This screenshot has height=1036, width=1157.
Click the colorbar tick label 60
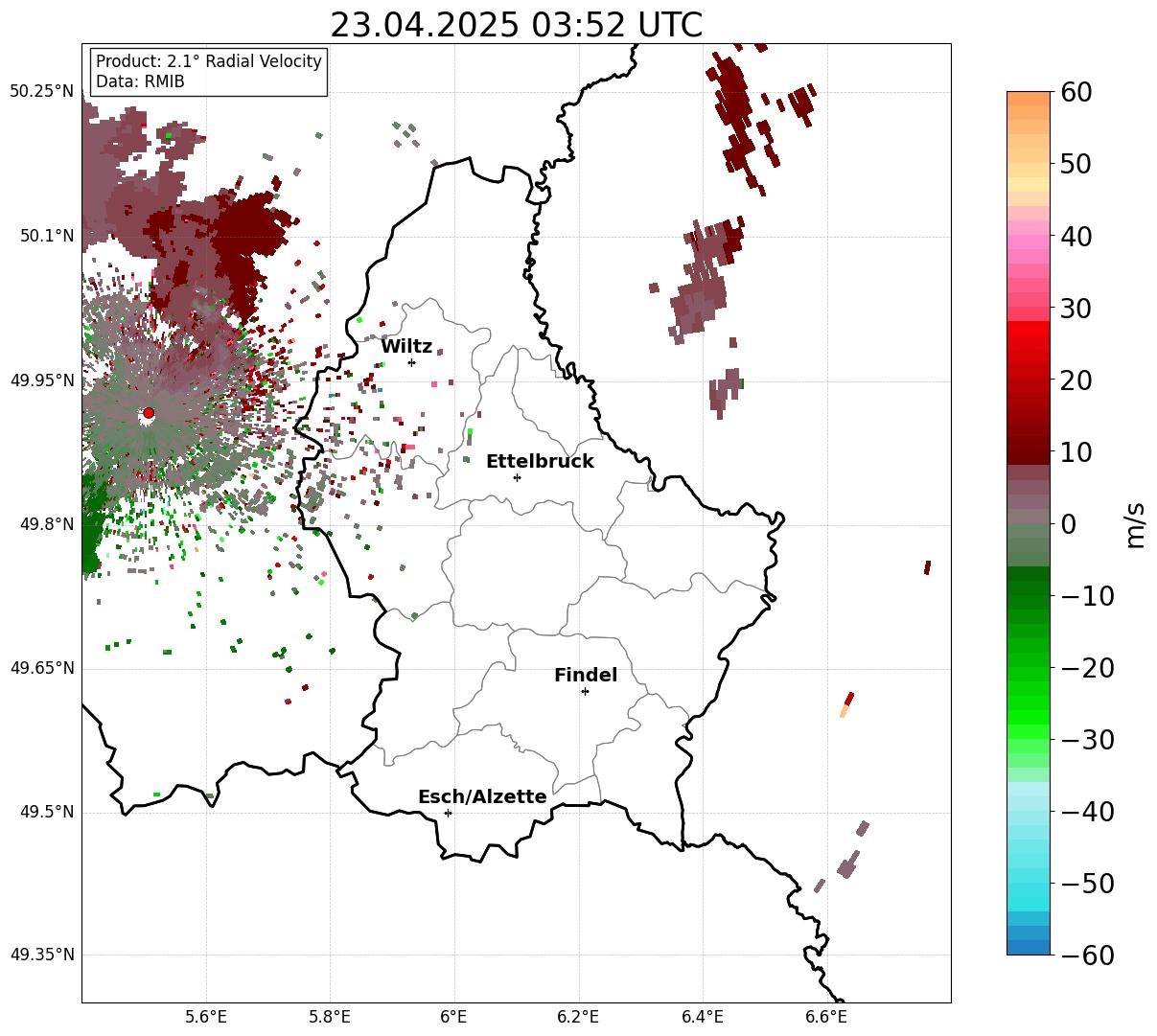pos(1077,92)
